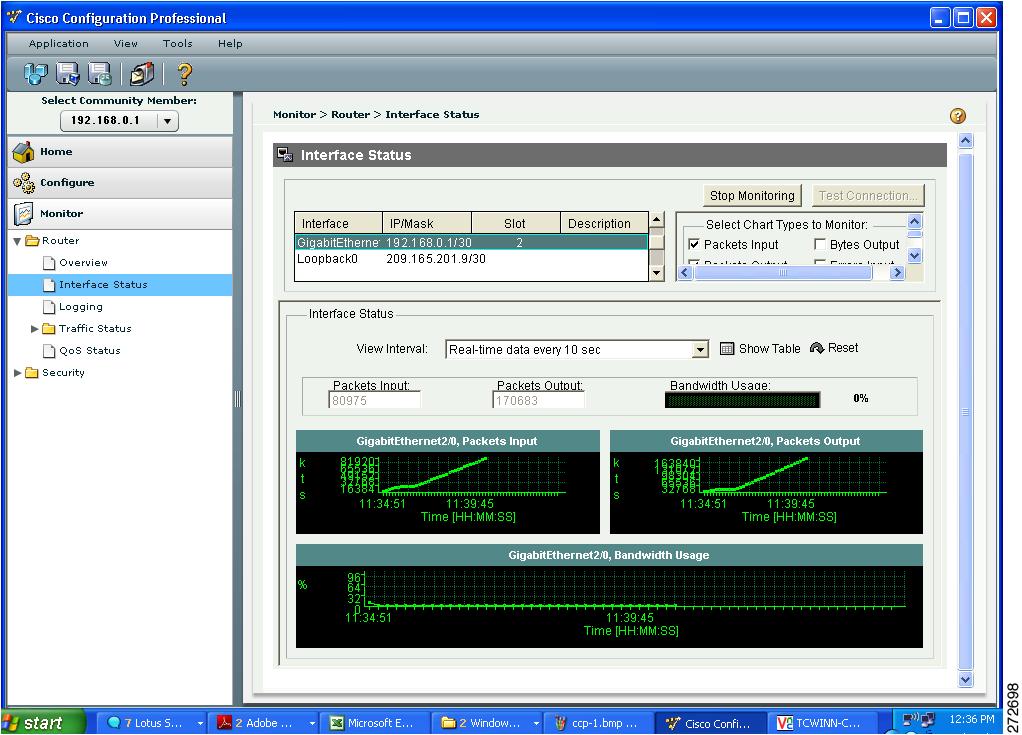Viewport: 1022px width, 735px height.
Task: Select Interface Status in the tree
Action: click(120, 285)
